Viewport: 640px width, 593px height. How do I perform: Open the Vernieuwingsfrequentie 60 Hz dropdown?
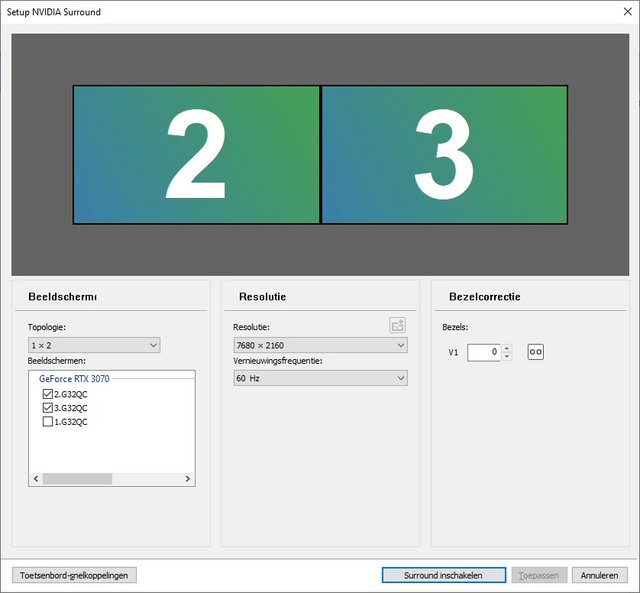click(320, 378)
